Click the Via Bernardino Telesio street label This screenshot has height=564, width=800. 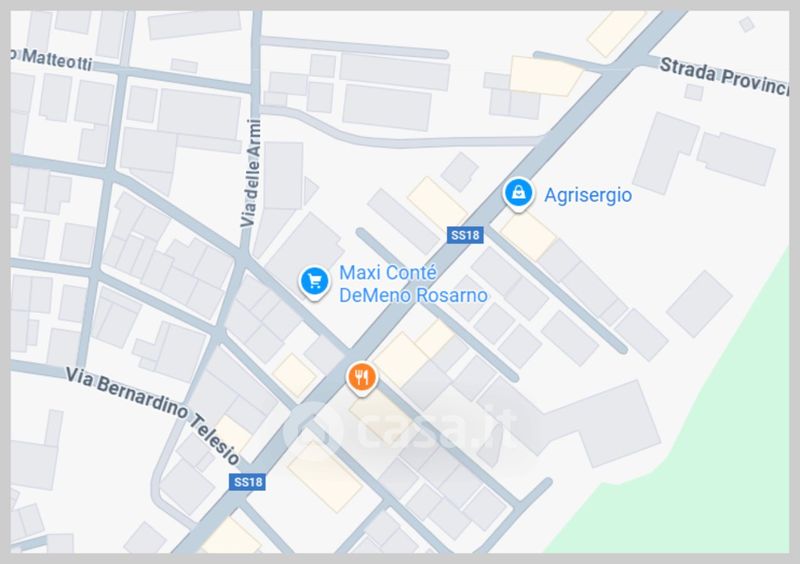coord(153,414)
